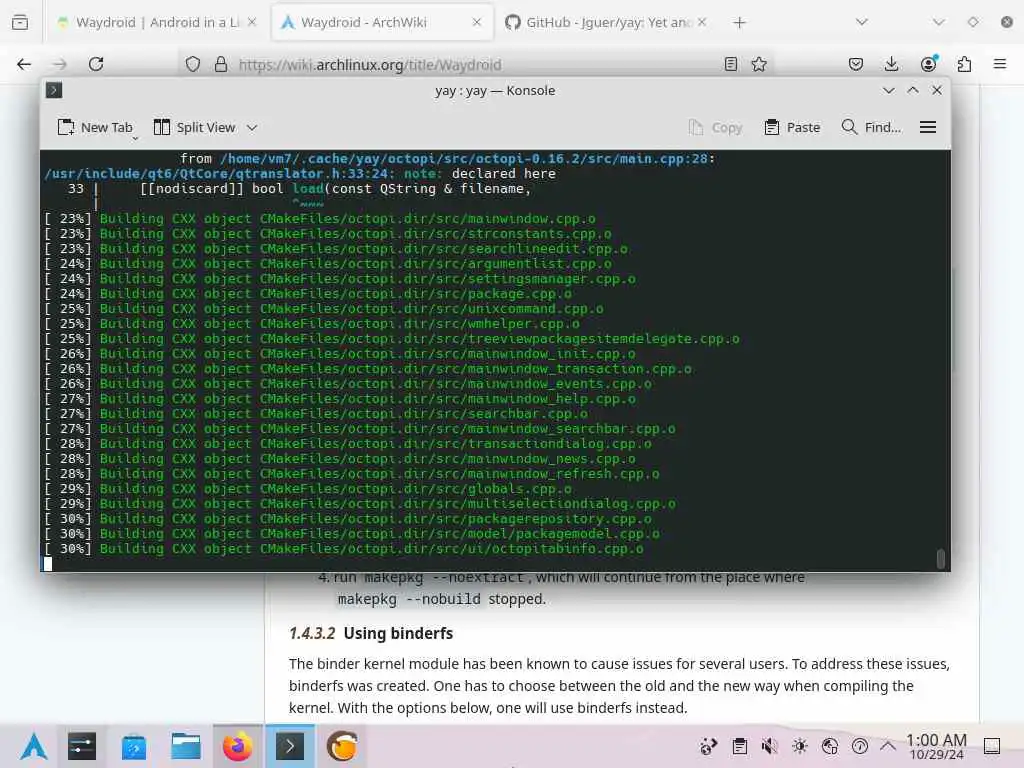Activate Split View in Konsole

point(195,127)
